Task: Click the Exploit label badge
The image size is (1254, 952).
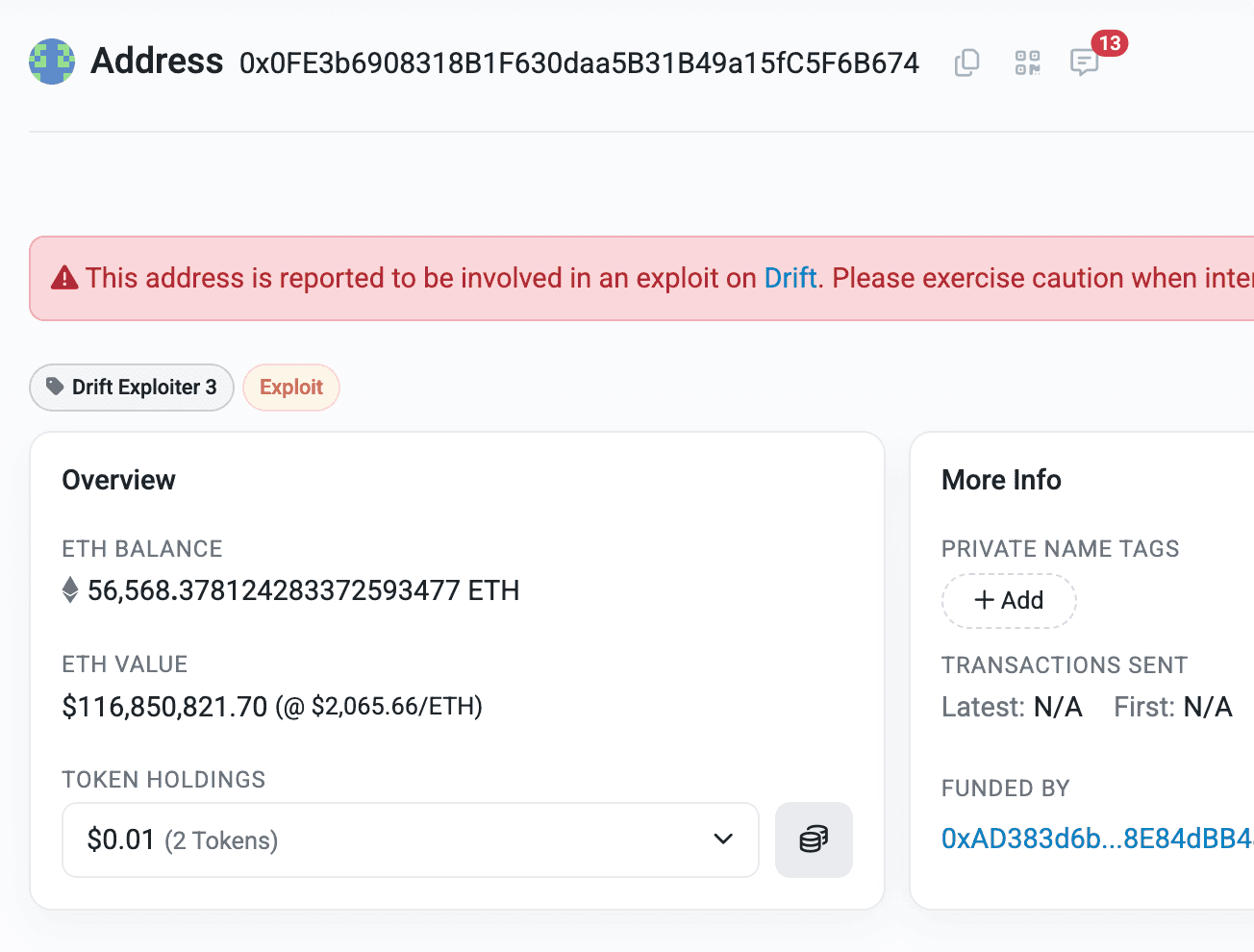Action: pos(291,387)
